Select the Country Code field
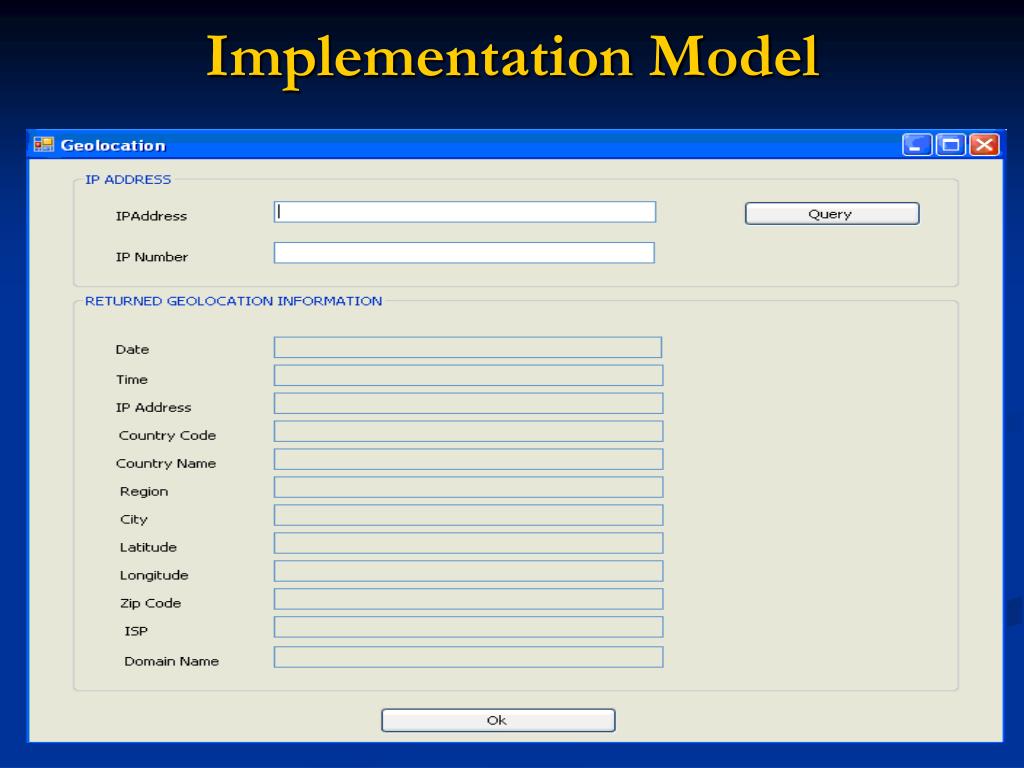This screenshot has width=1024, height=768. (x=468, y=432)
